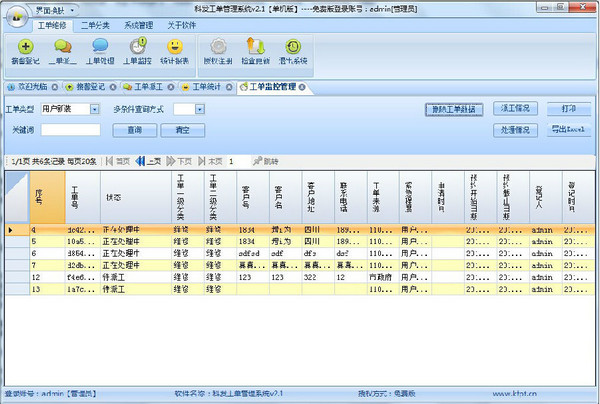Click the green plus 报修登记 toolbar icon
Screen dimensions: 600x404
24,47
